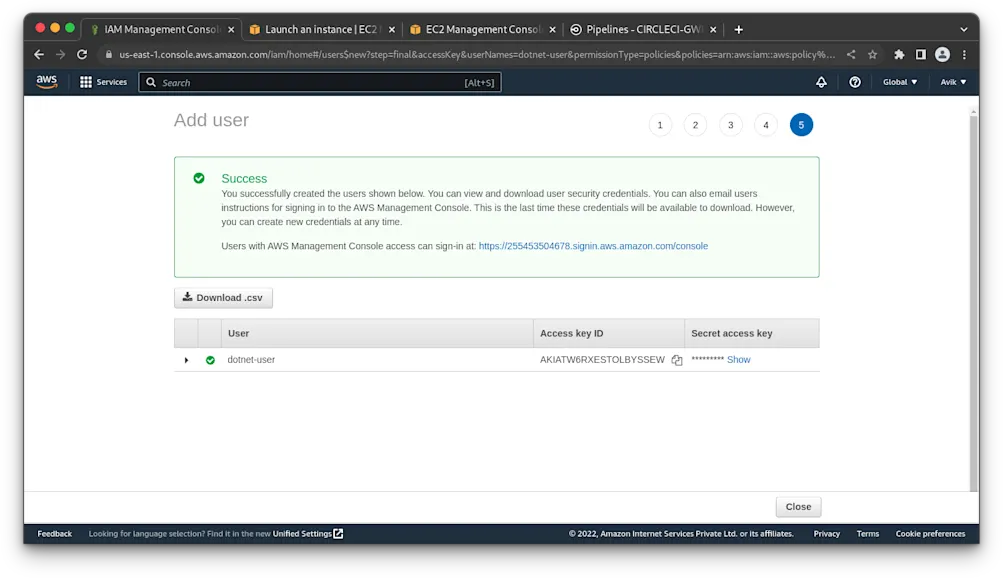Image resolution: width=1003 pixels, height=578 pixels.
Task: Switch to the EC2 Management Console tab
Action: [x=480, y=29]
